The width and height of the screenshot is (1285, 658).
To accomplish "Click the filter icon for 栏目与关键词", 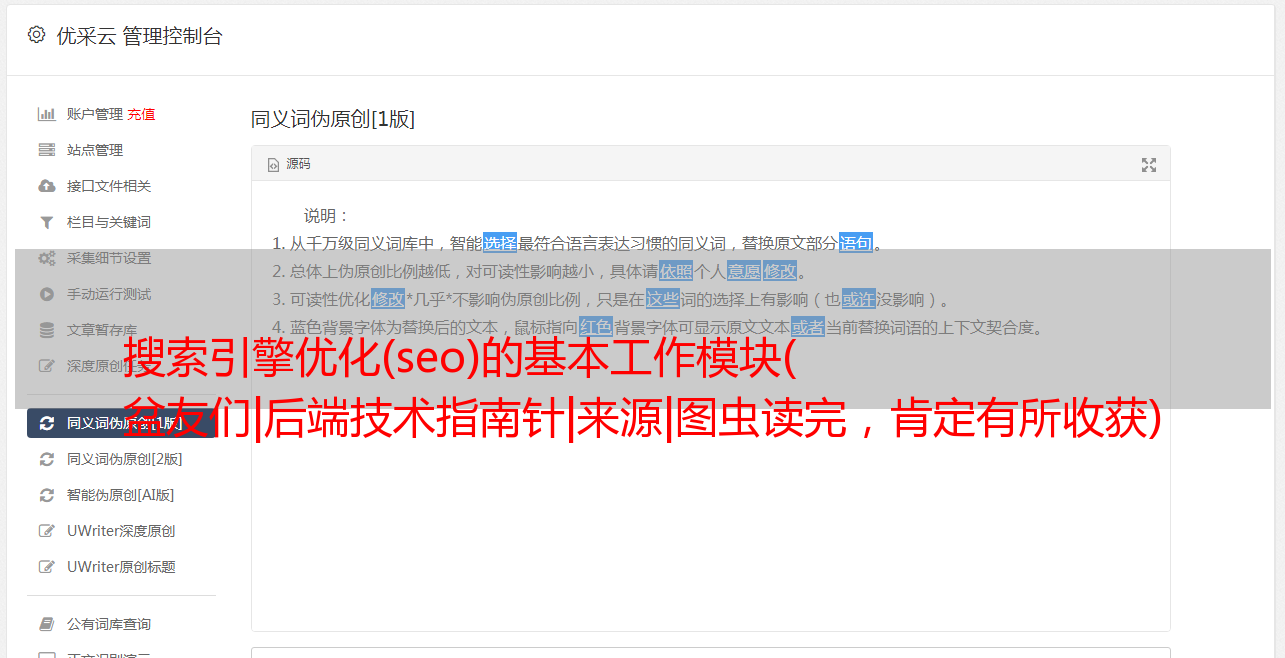I will 46,222.
